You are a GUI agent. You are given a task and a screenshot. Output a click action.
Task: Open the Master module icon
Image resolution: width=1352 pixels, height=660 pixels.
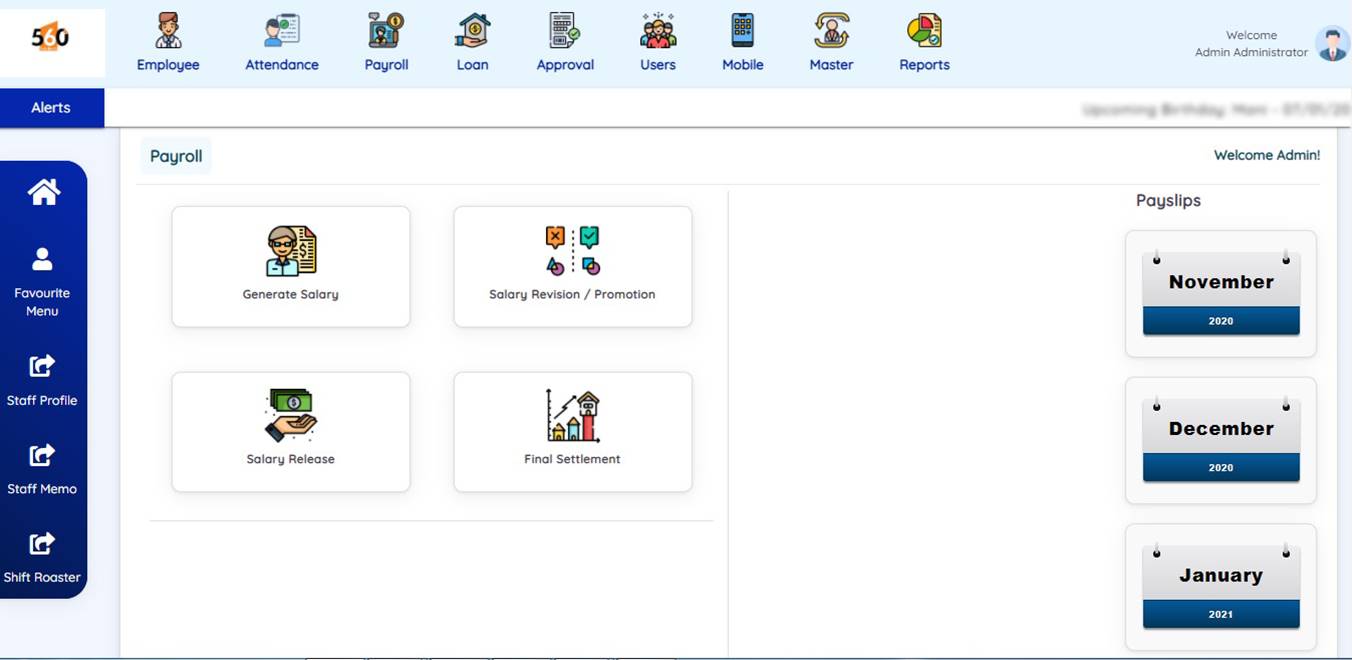pyautogui.click(x=831, y=32)
